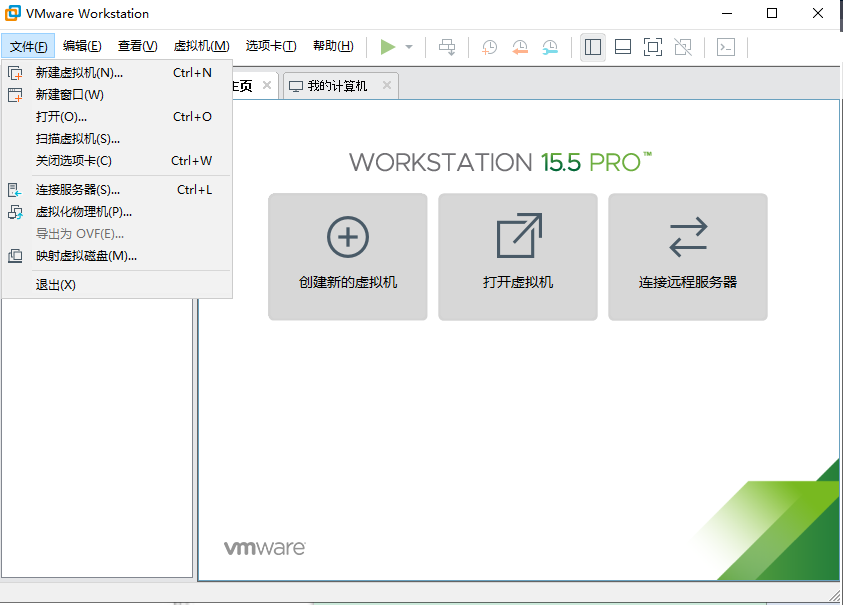Viewport: 843px width, 605px height.
Task: Choose 映射虚拟磁盘(M)... menu entry
Action: 117,256
